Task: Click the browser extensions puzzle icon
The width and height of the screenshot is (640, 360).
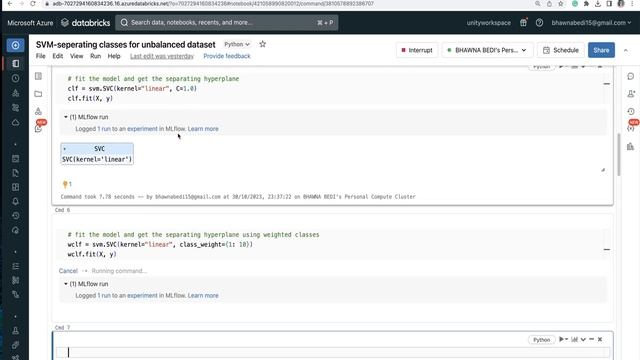Action: coord(587,4)
